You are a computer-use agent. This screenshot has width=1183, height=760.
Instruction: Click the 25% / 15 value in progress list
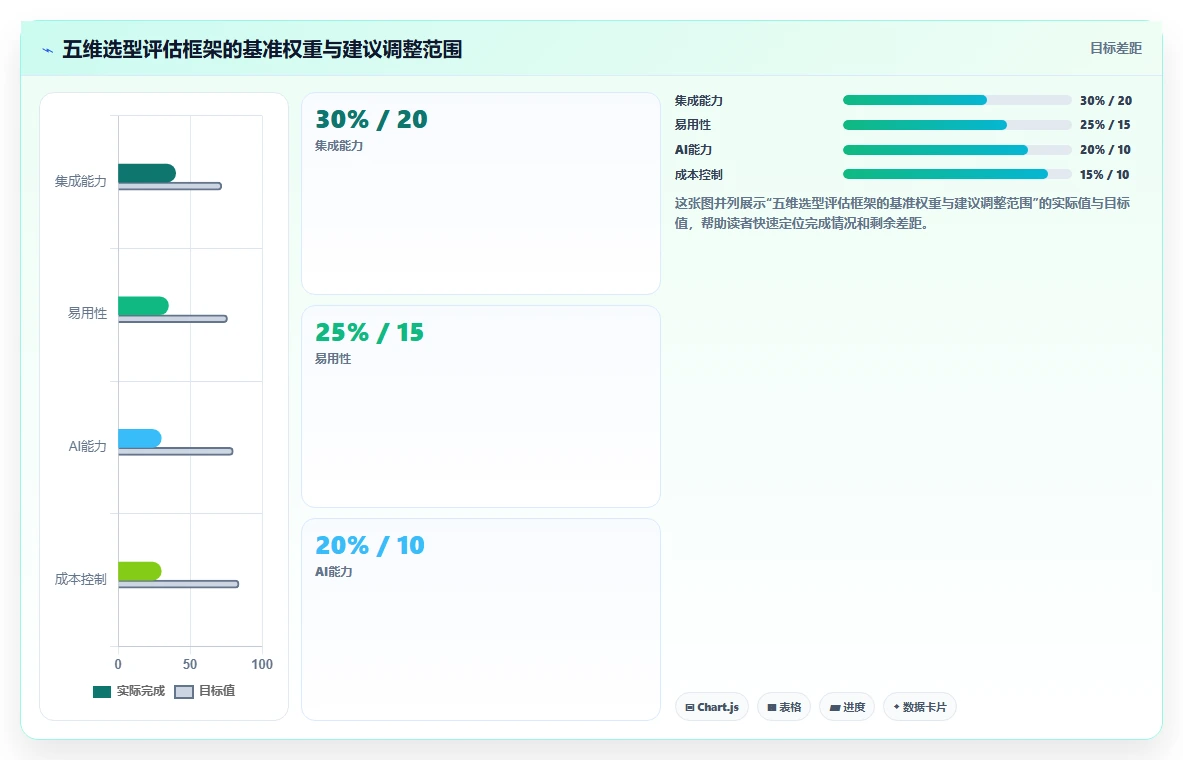pyautogui.click(x=1105, y=125)
